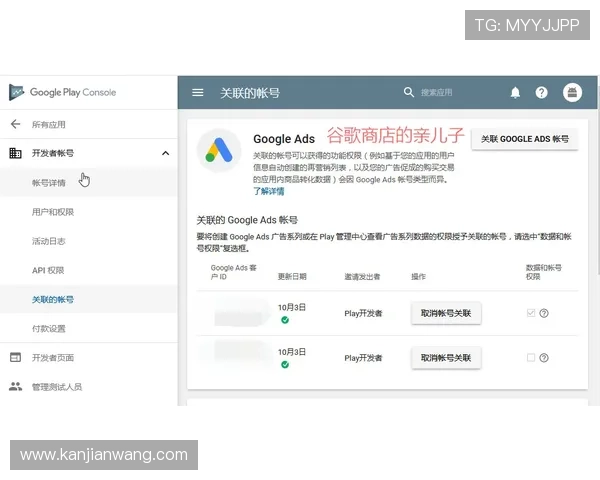Click 取消帐号关联 in the second row
The width and height of the screenshot is (600, 480).
click(x=446, y=358)
